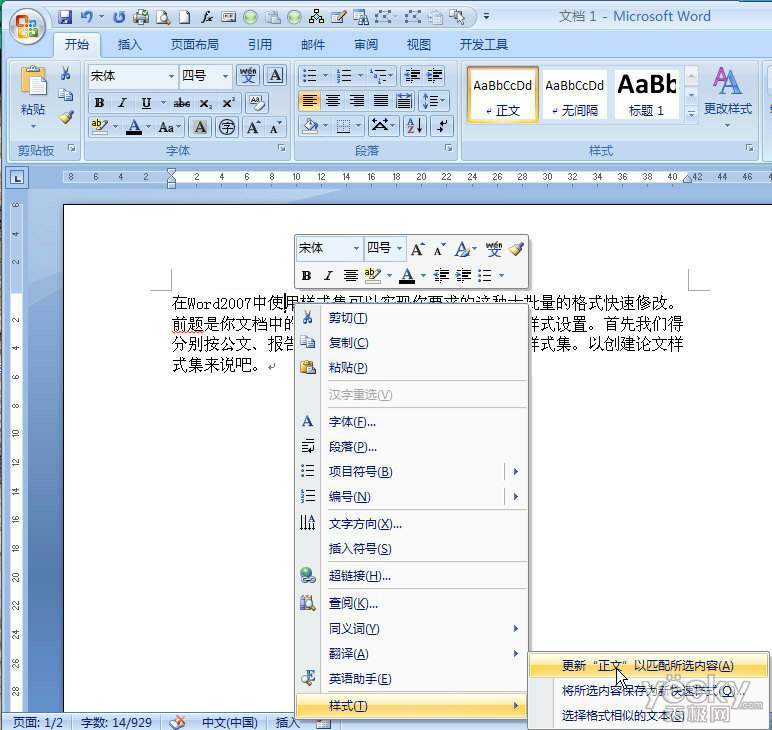Image resolution: width=772 pixels, height=730 pixels.
Task: Select 更新"正文"以匹配所选内容(A) submenu item
Action: pos(648,666)
